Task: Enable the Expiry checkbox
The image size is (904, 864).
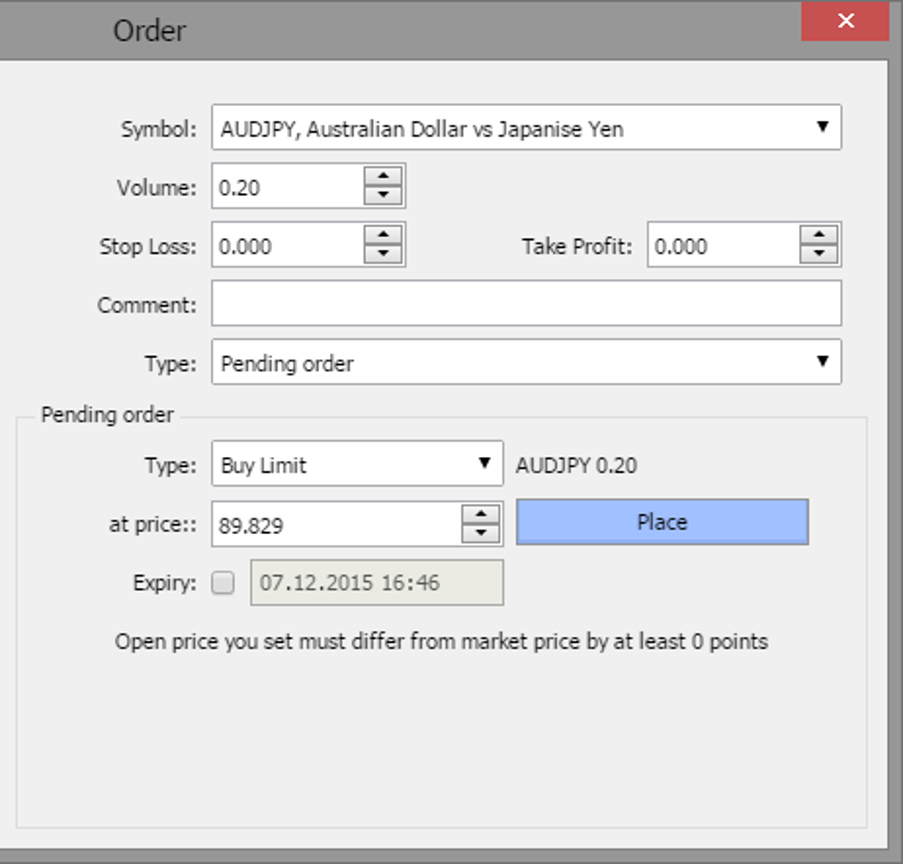Action: [224, 583]
